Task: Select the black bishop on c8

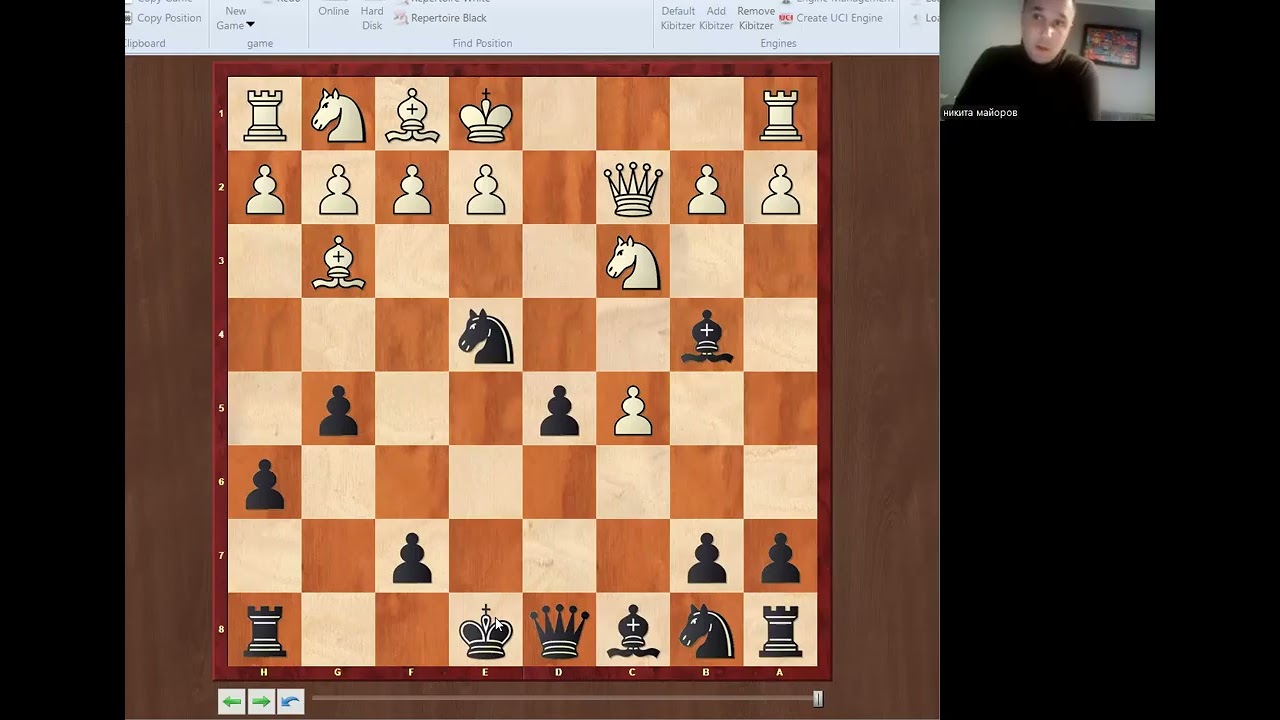Action: click(x=633, y=630)
